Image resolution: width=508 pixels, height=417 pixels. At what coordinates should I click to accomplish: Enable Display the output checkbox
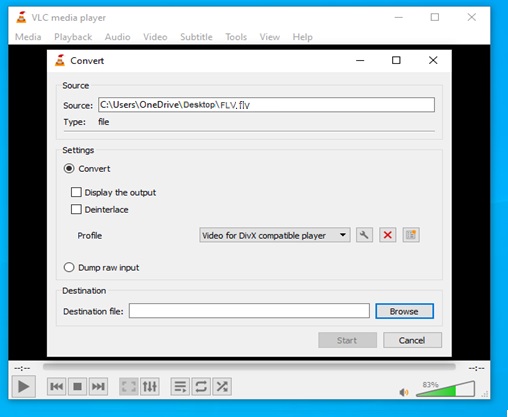(x=76, y=192)
